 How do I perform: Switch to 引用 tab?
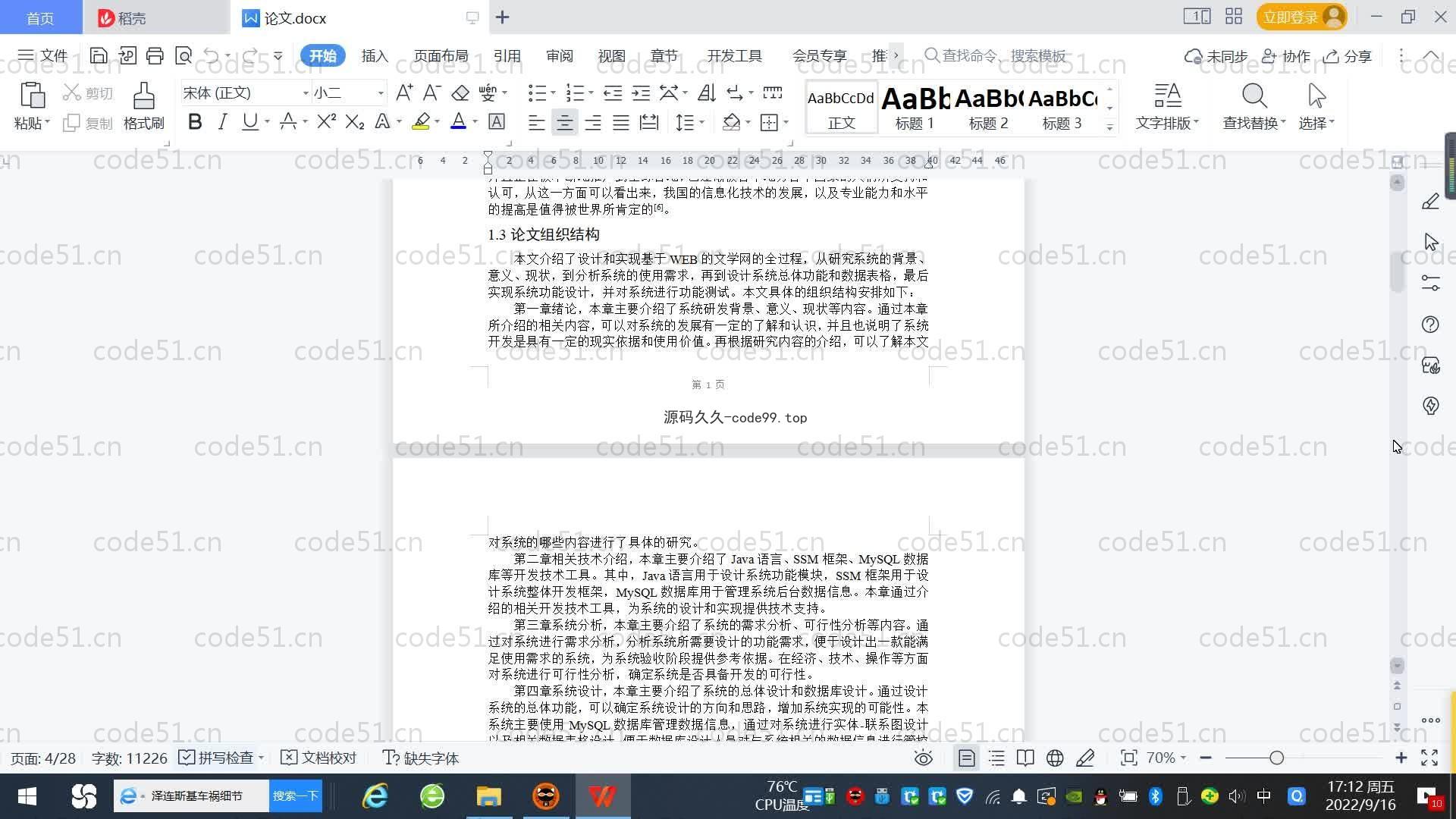[x=507, y=55]
